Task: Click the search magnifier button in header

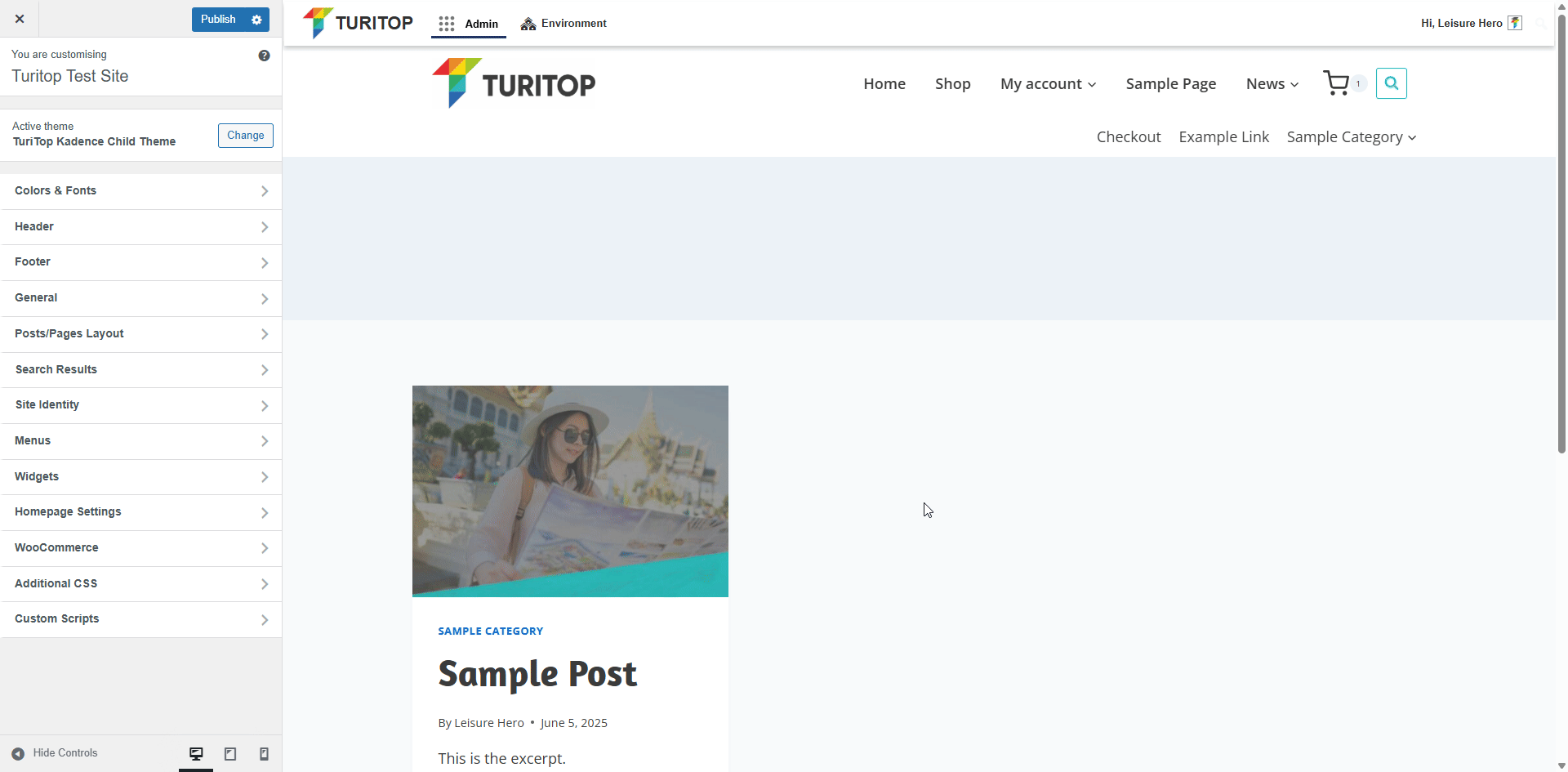Action: point(1391,83)
